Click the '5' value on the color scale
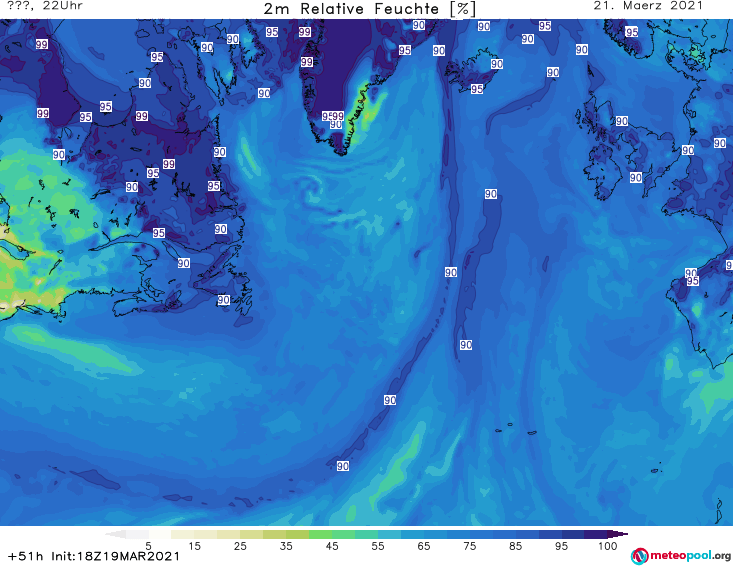733x566 pixels. pyautogui.click(x=149, y=546)
